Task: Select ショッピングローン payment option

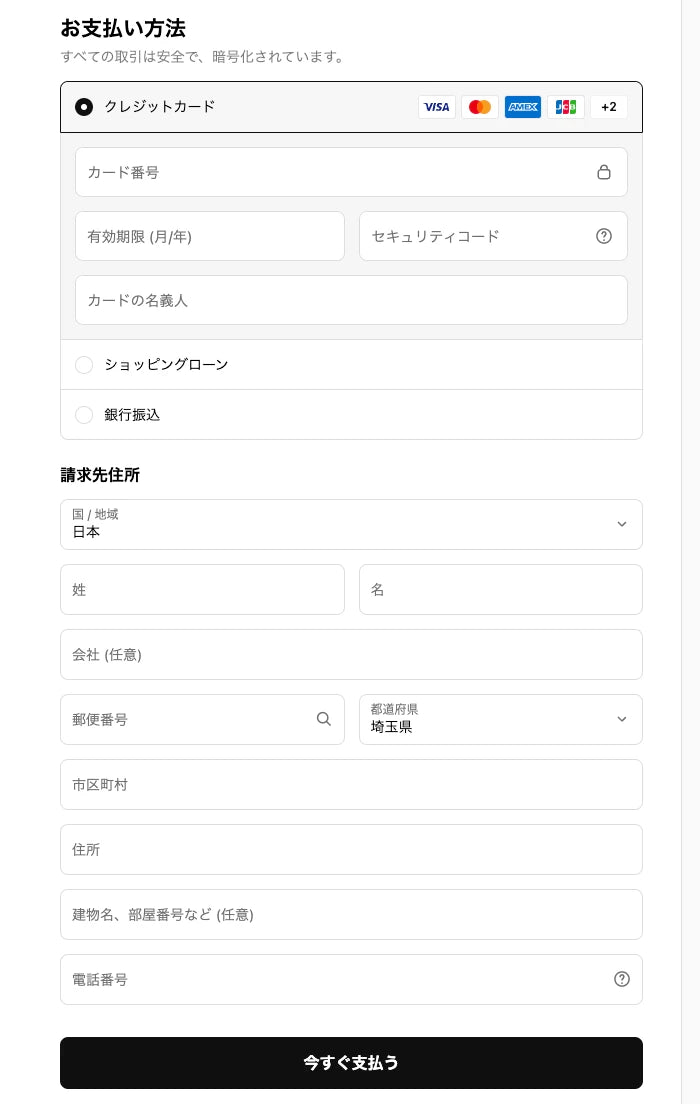Action: point(84,365)
